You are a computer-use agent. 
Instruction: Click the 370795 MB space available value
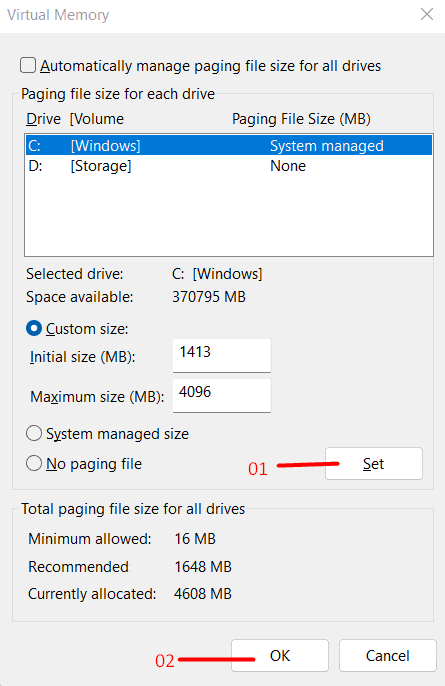click(209, 297)
